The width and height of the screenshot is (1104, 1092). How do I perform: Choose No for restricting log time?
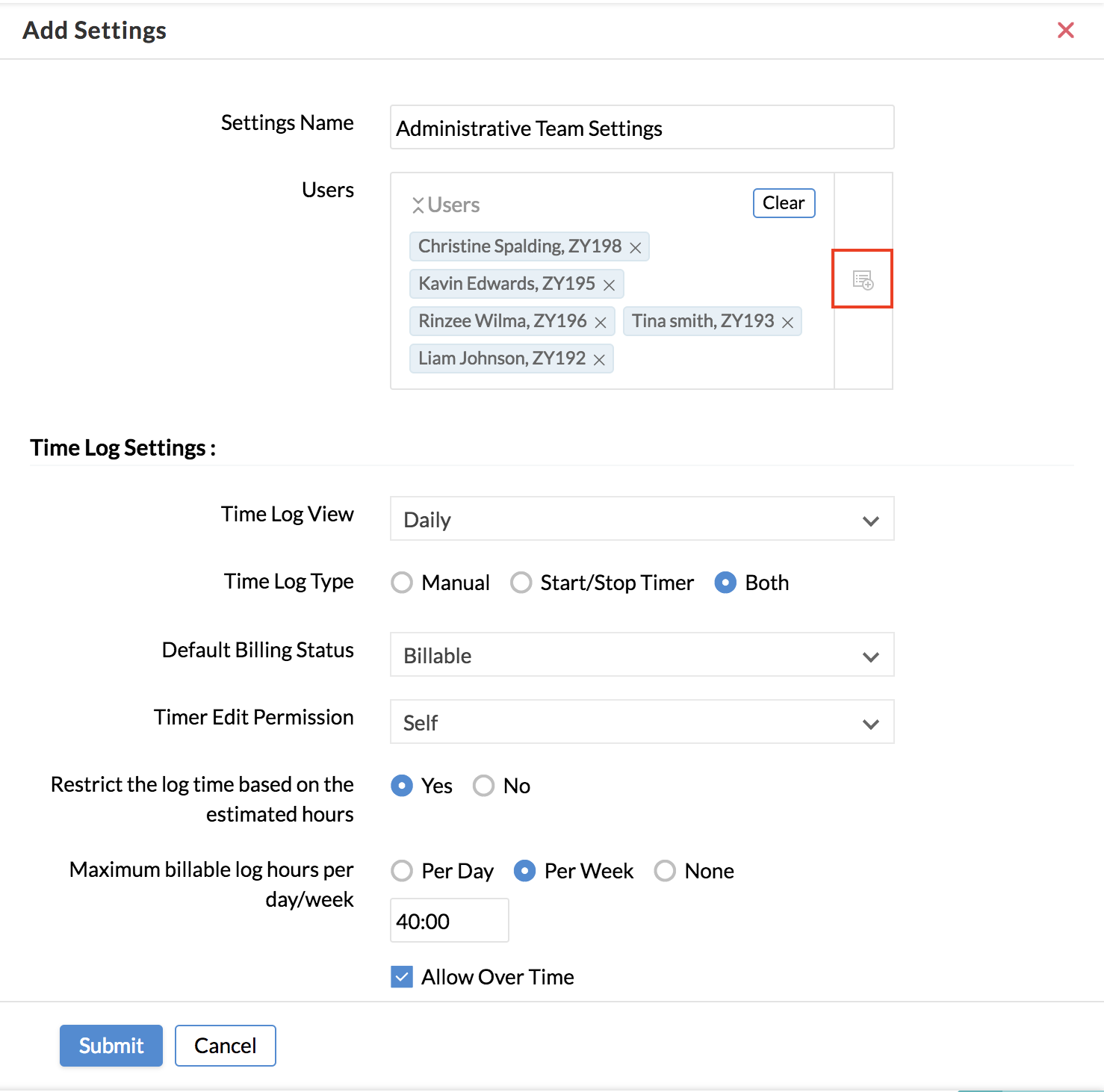(x=484, y=786)
